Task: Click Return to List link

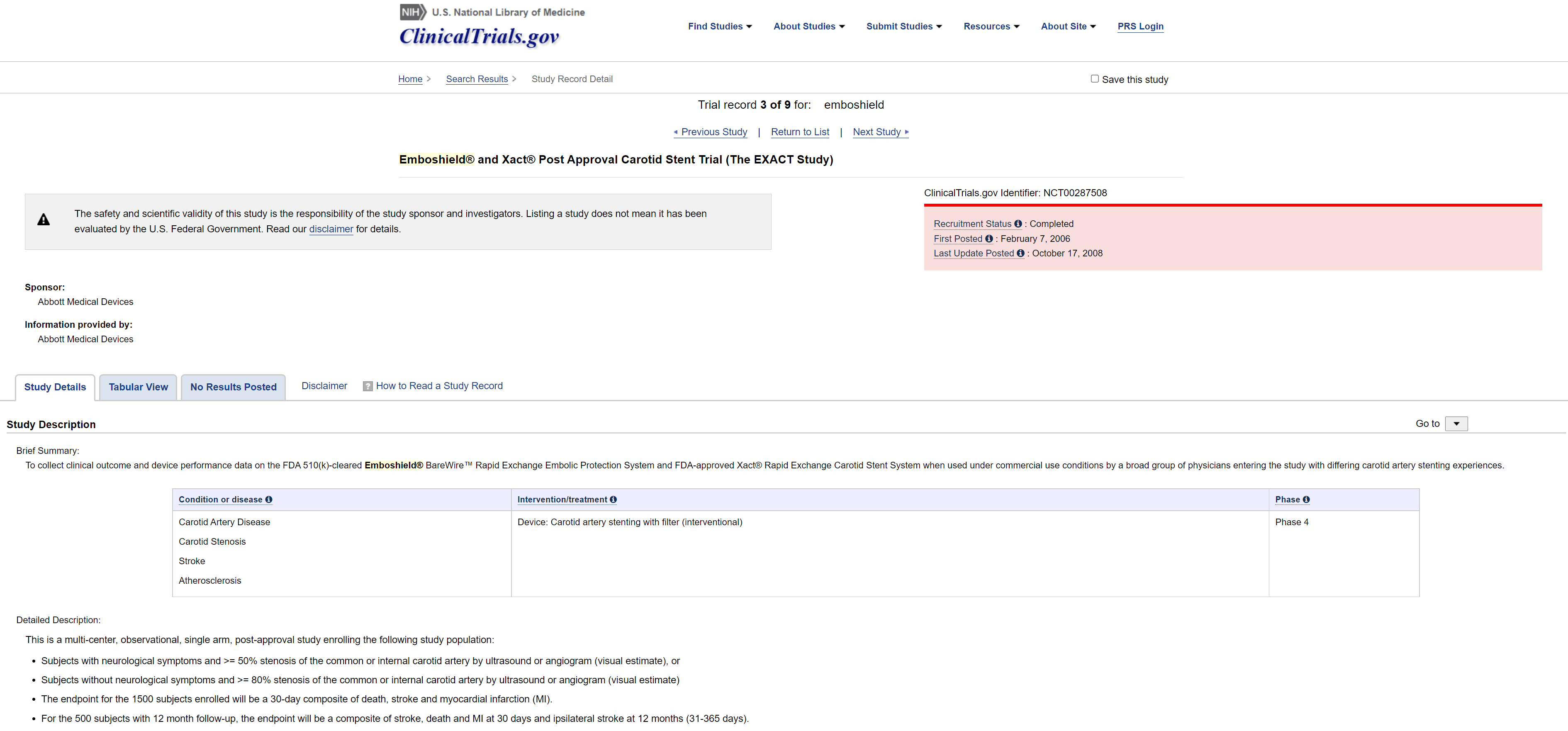Action: tap(800, 132)
